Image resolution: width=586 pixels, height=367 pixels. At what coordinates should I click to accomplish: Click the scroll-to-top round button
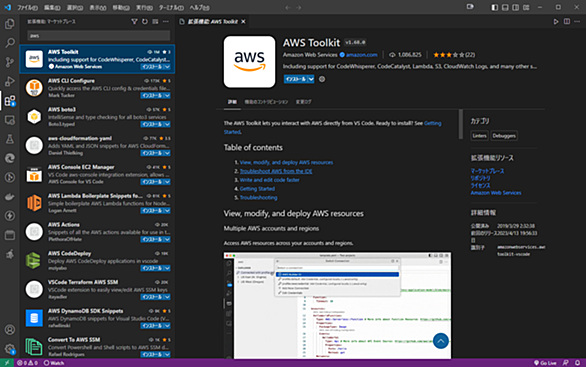(441, 341)
